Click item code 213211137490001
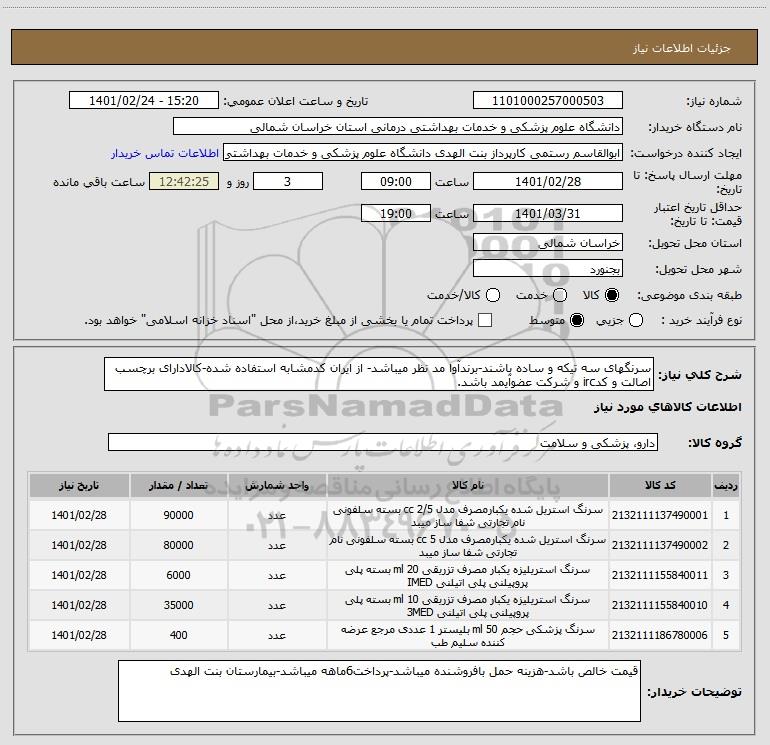770x745 pixels. coord(660,515)
